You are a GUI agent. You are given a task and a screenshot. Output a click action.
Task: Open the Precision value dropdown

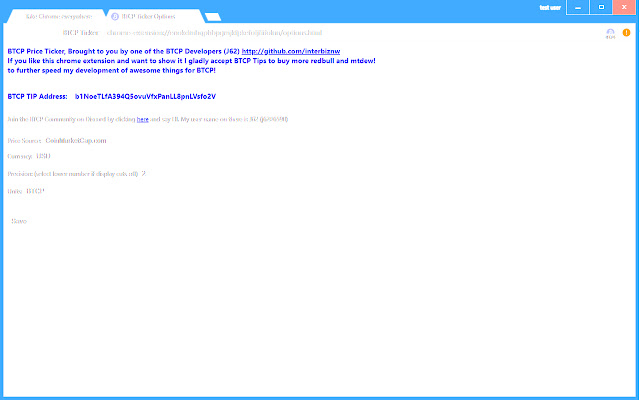(144, 173)
